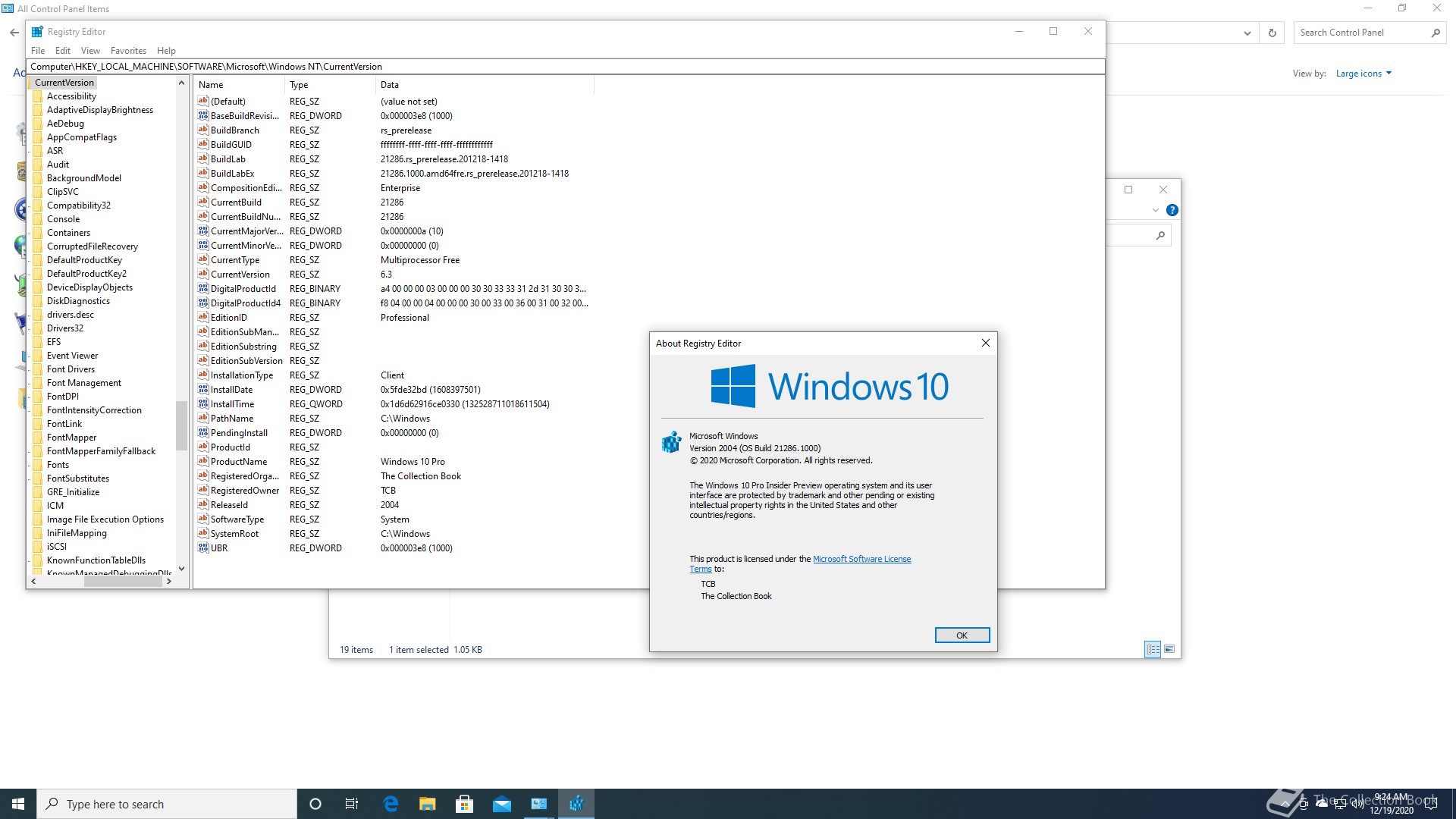Click the QWORD icon of InstallTime value

[x=202, y=403]
